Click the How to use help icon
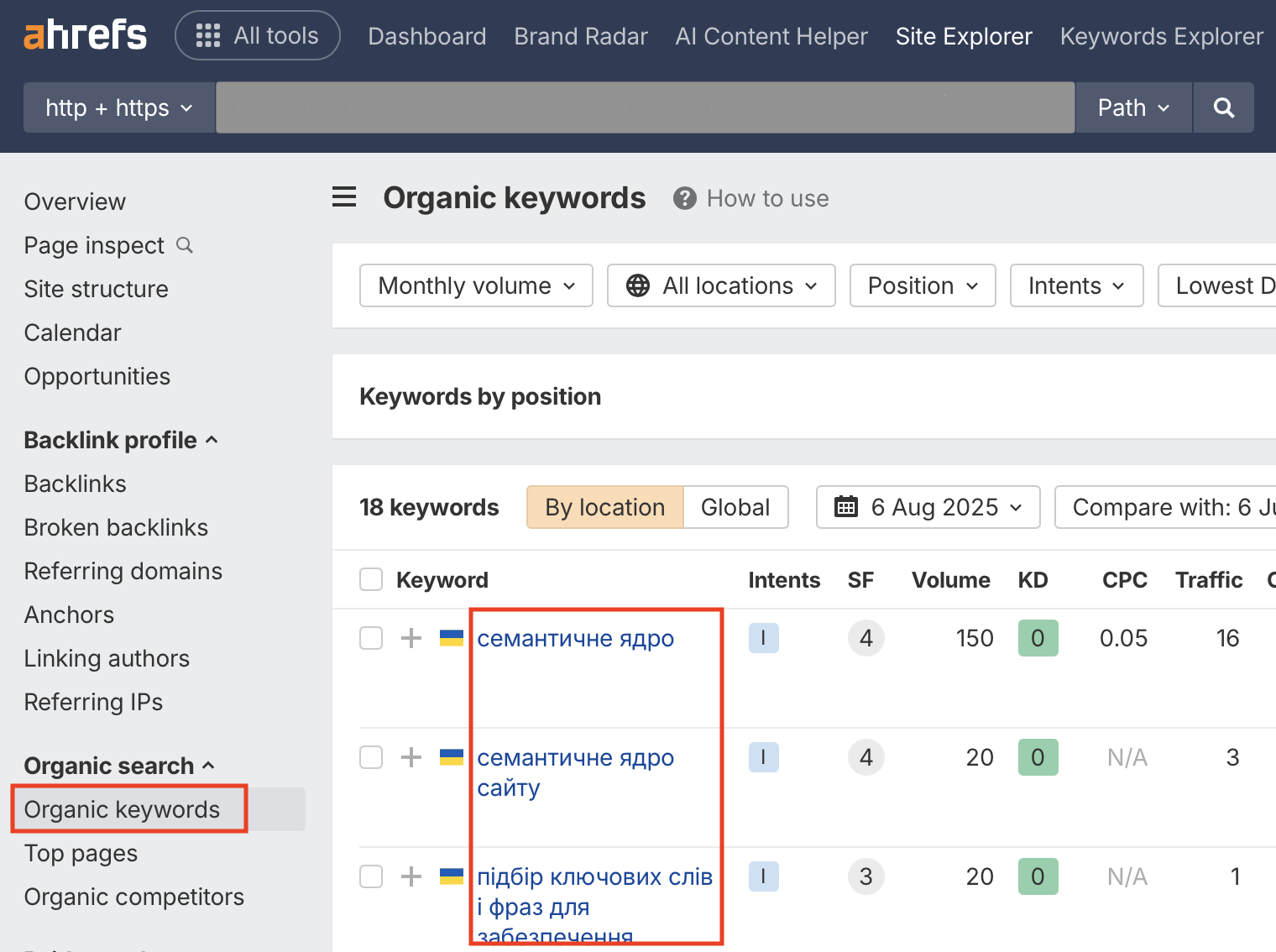The height and width of the screenshot is (952, 1276). [685, 198]
